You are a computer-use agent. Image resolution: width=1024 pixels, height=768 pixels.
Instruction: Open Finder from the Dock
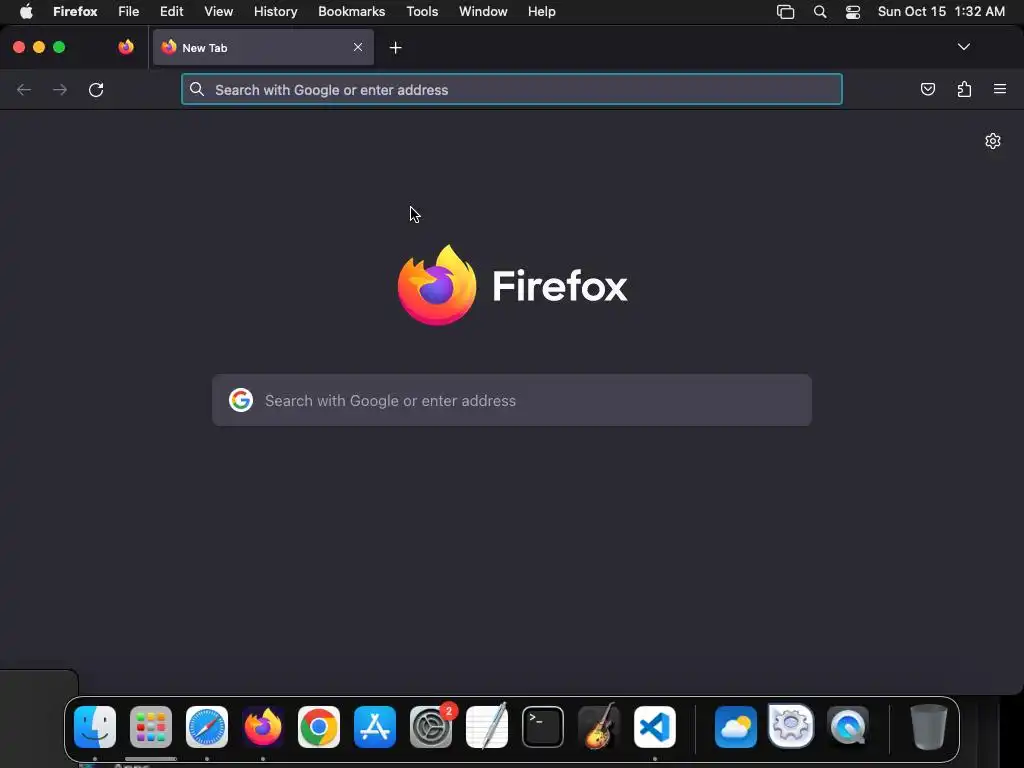95,727
